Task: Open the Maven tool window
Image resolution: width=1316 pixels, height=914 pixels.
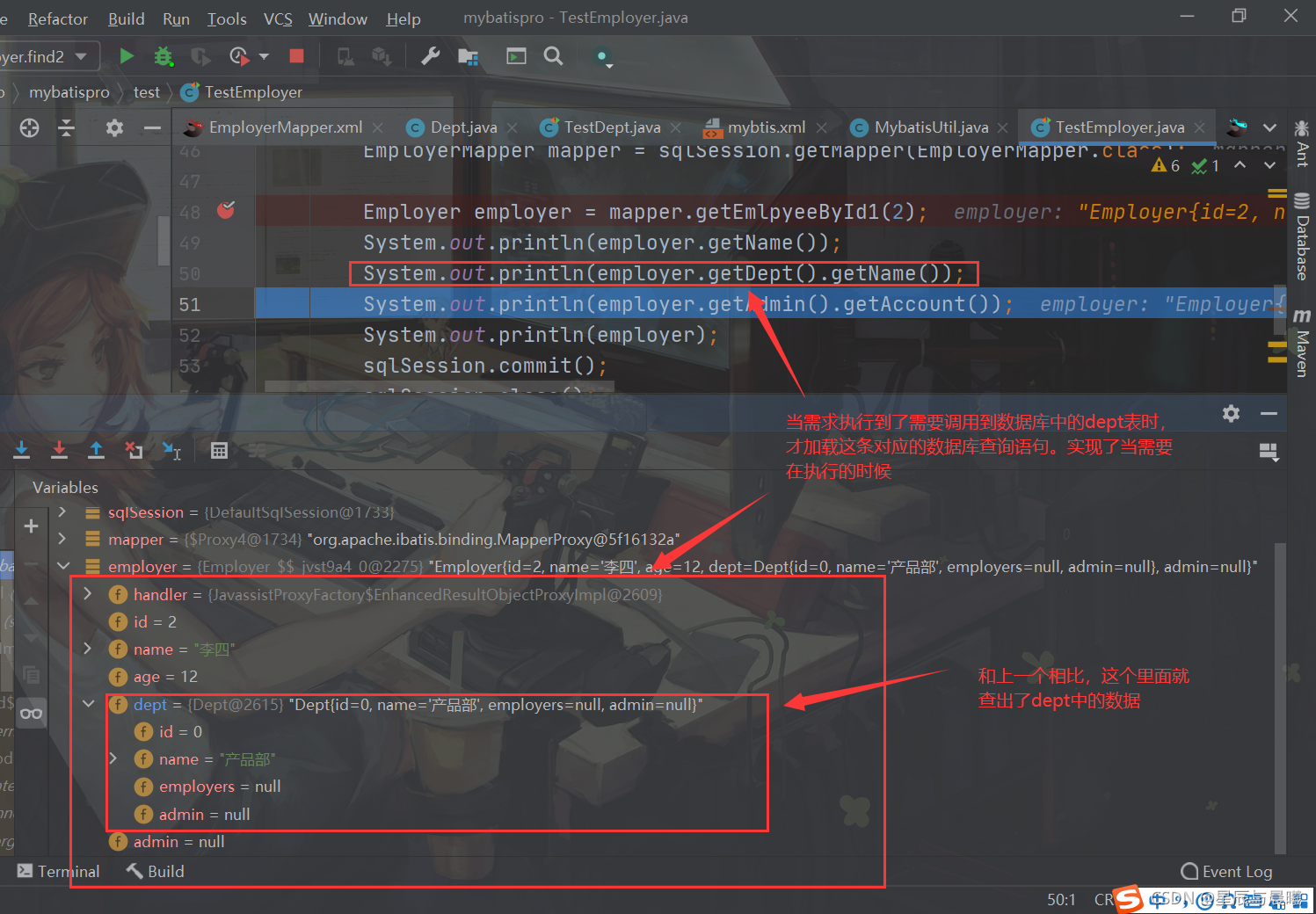Action: [x=1302, y=343]
